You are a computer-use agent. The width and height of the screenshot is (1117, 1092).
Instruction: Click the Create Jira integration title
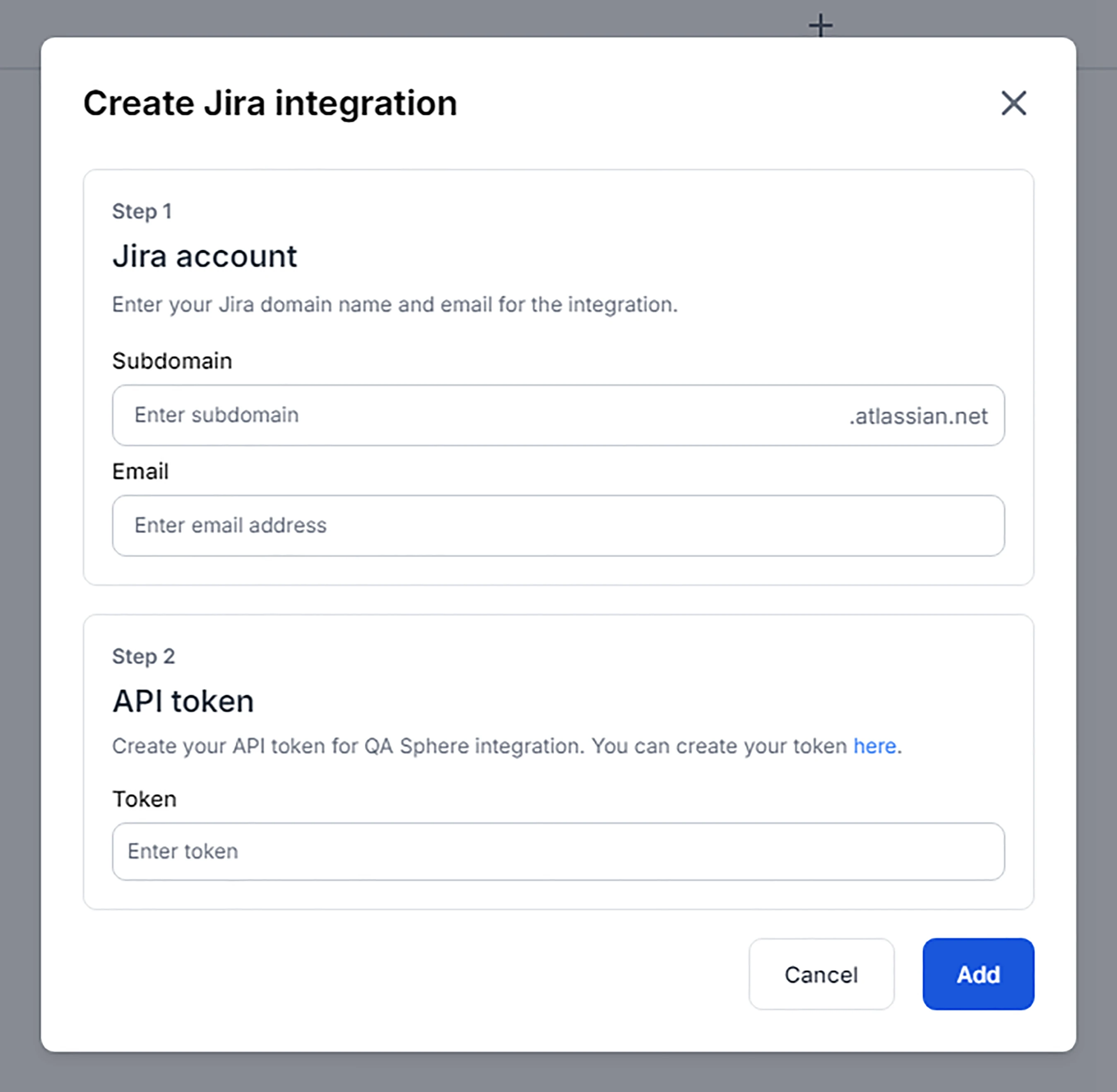coord(270,102)
